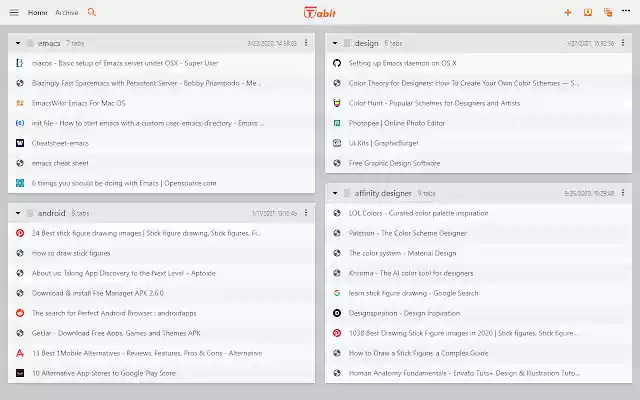
Task: Open UI Kits GraphicBurger entry
Action: pyautogui.click(x=384, y=143)
